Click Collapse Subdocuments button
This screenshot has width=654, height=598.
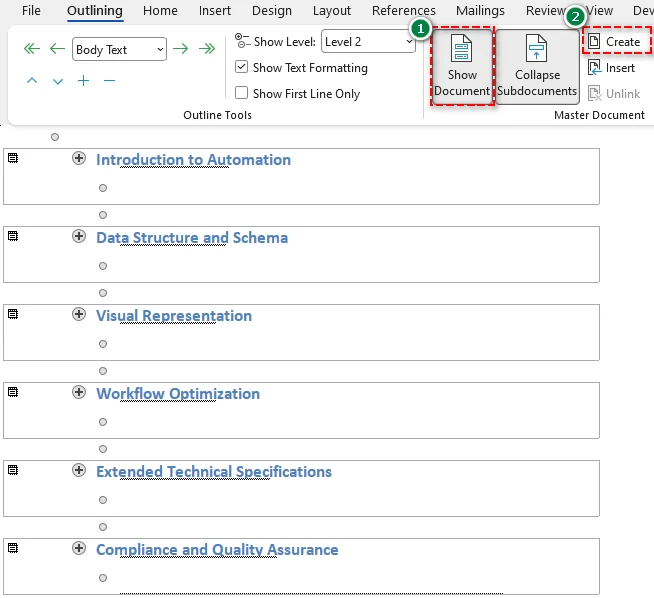537,66
